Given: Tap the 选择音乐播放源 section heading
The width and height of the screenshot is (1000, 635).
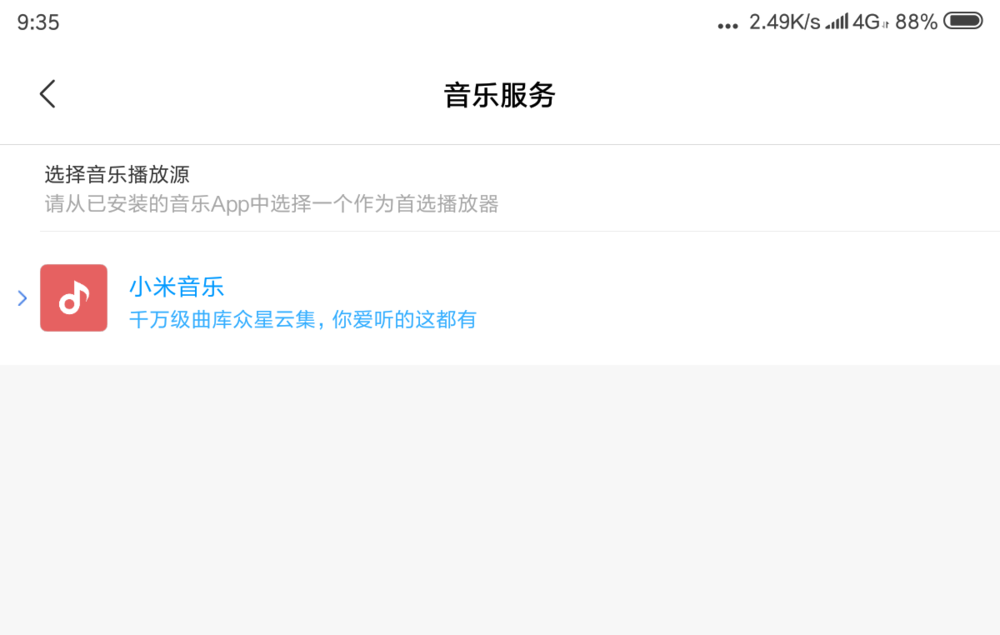Looking at the screenshot, I should pos(117,174).
